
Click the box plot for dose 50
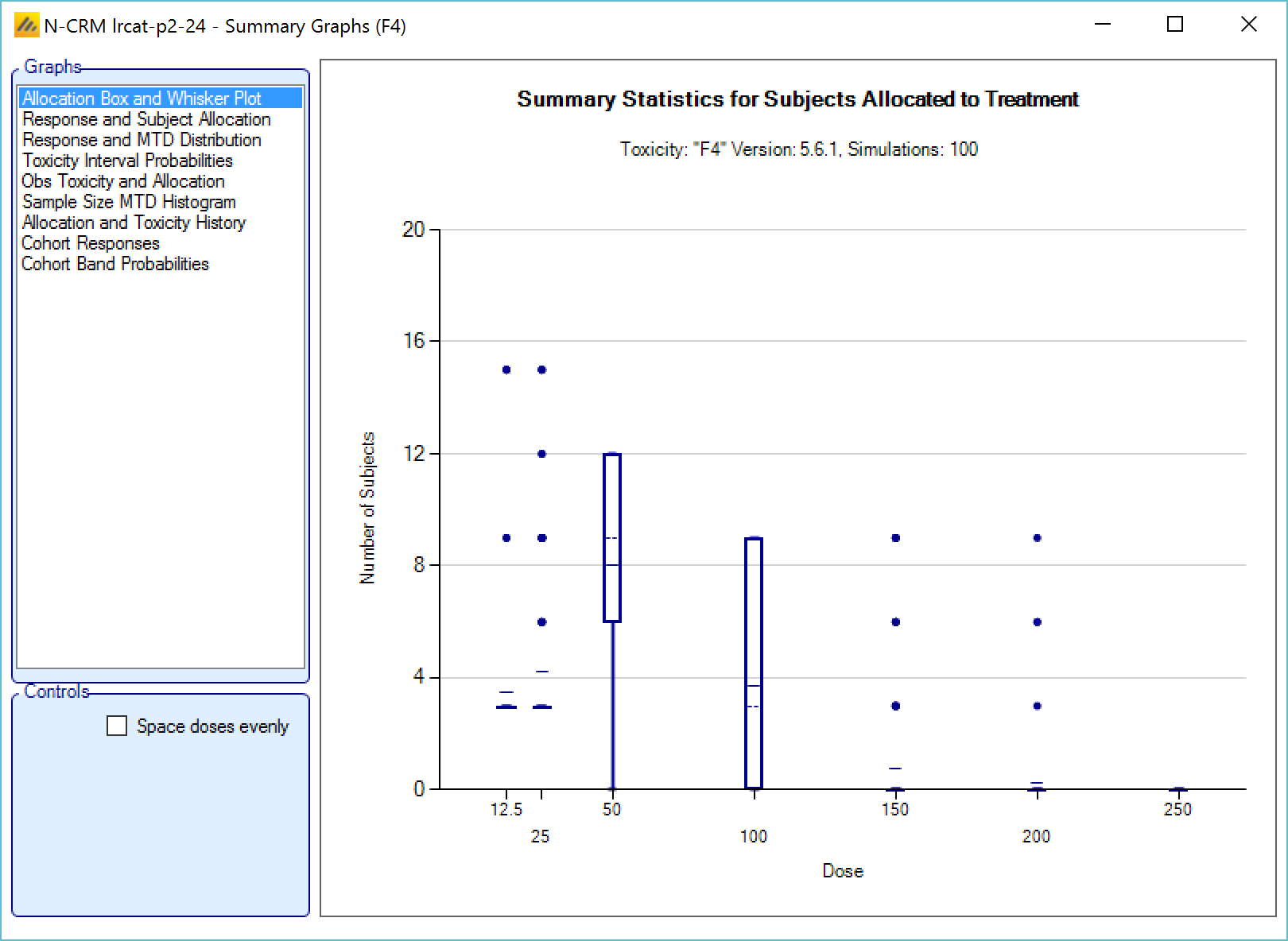(612, 537)
